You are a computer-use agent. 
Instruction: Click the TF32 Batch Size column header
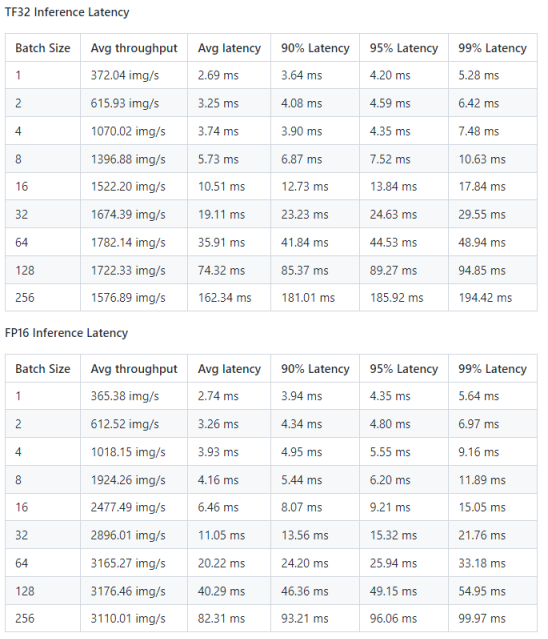pos(43,48)
